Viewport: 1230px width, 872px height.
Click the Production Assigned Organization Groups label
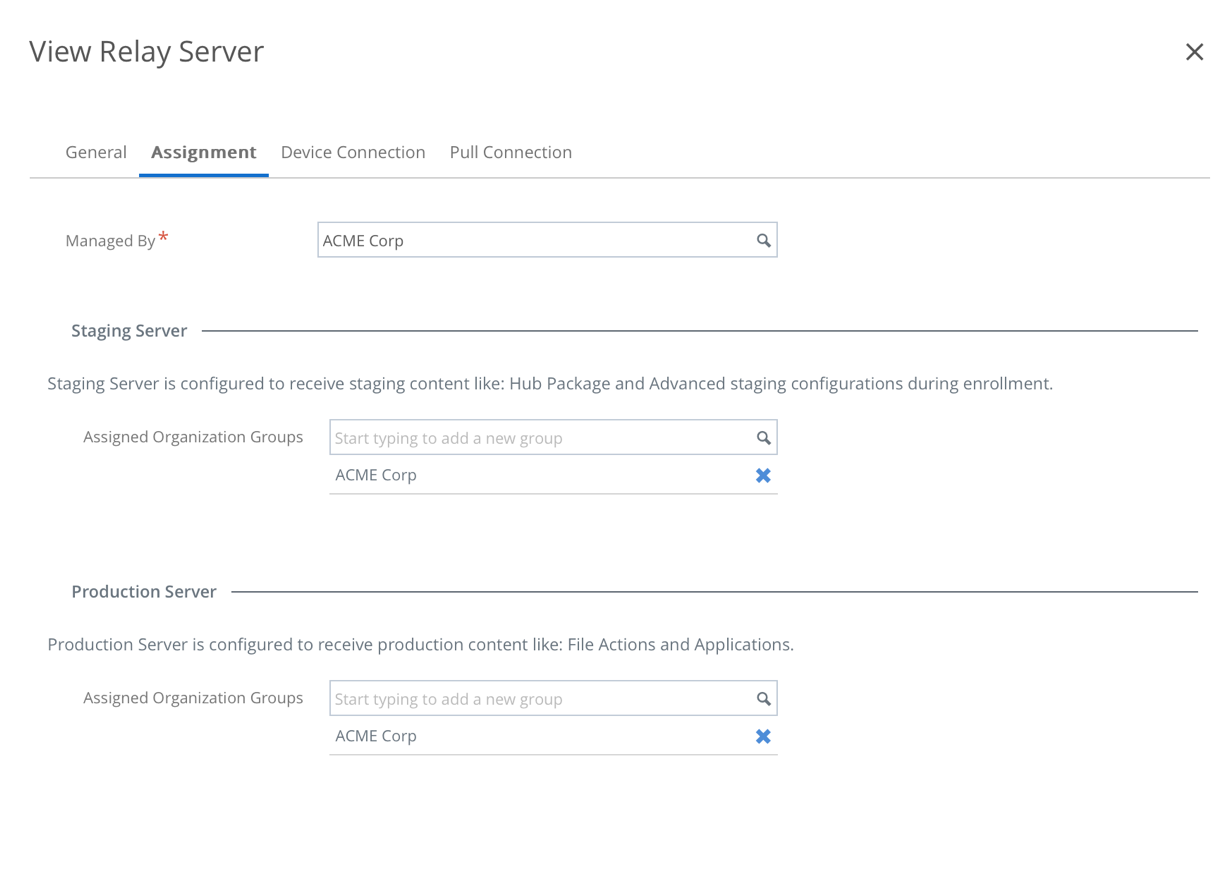pyautogui.click(x=193, y=698)
